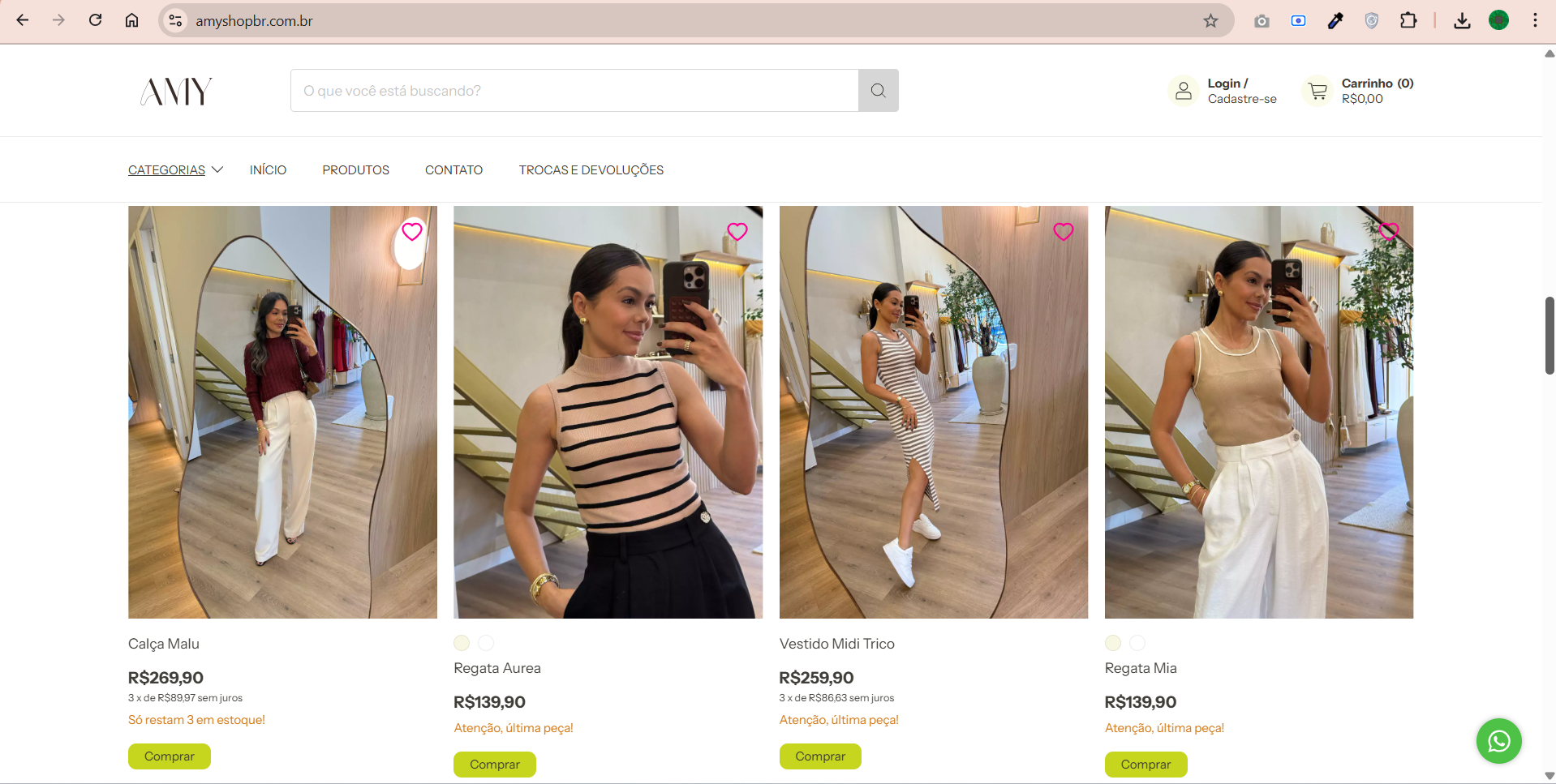Focus the 'O que você está buscando?' search field
The height and width of the screenshot is (784, 1556).
574,91
